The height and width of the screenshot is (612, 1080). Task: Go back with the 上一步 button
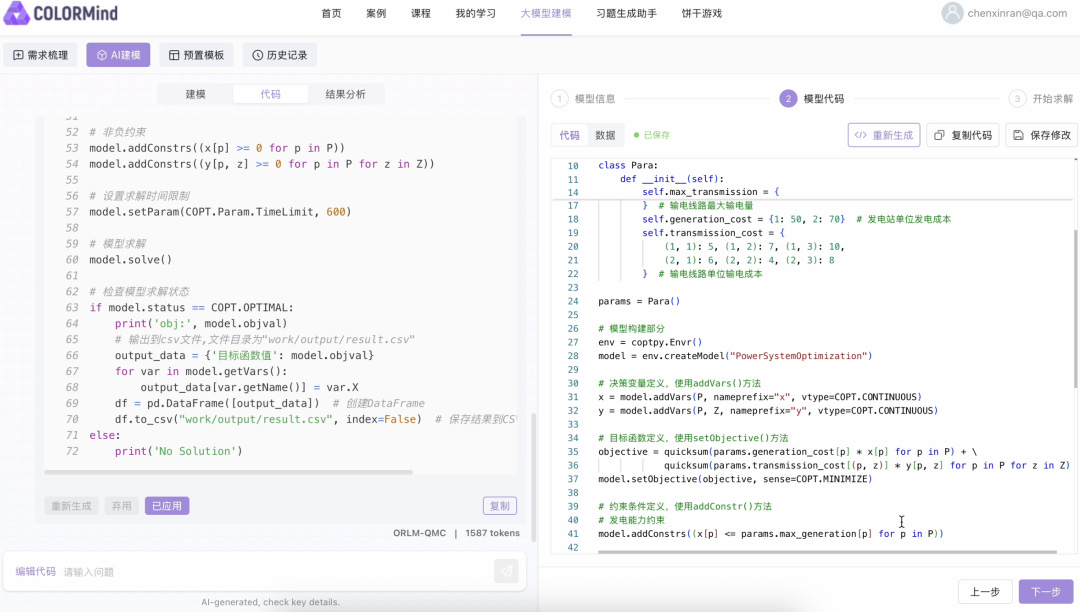pyautogui.click(x=985, y=592)
